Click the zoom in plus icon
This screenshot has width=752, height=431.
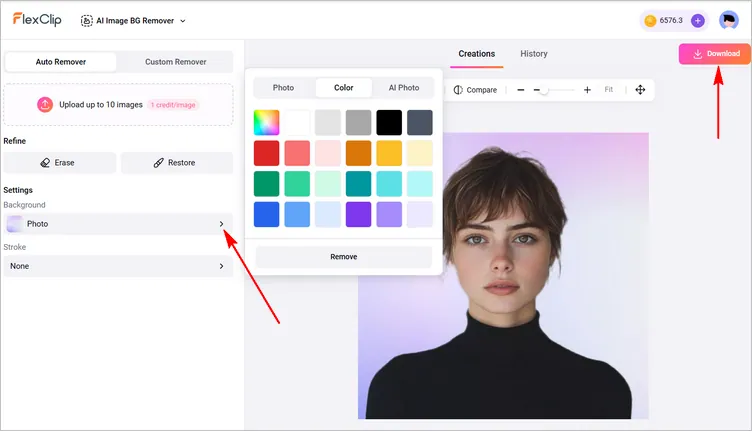point(587,90)
